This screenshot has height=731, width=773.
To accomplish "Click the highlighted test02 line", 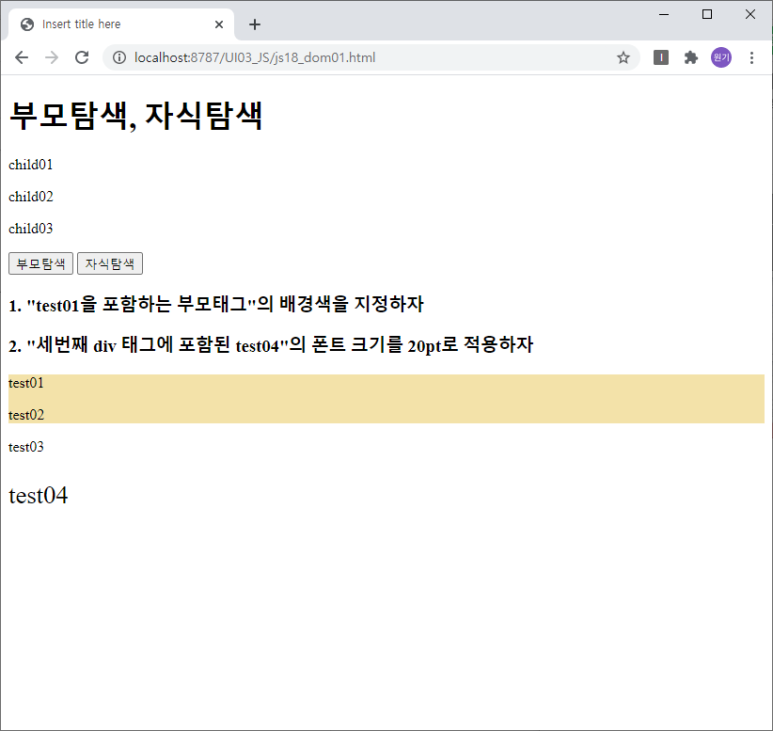I will coord(26,415).
